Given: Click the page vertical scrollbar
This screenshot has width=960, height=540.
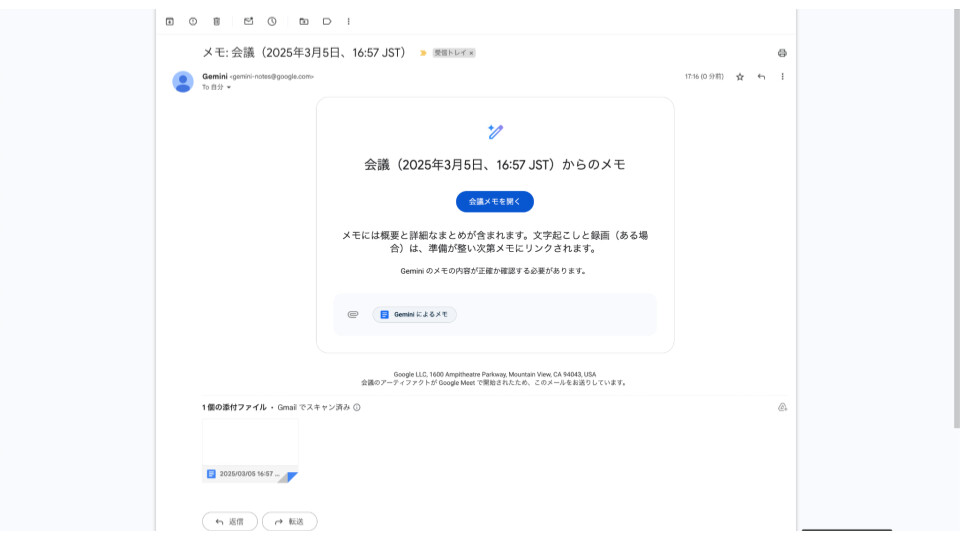Looking at the screenshot, I should 956,217.
